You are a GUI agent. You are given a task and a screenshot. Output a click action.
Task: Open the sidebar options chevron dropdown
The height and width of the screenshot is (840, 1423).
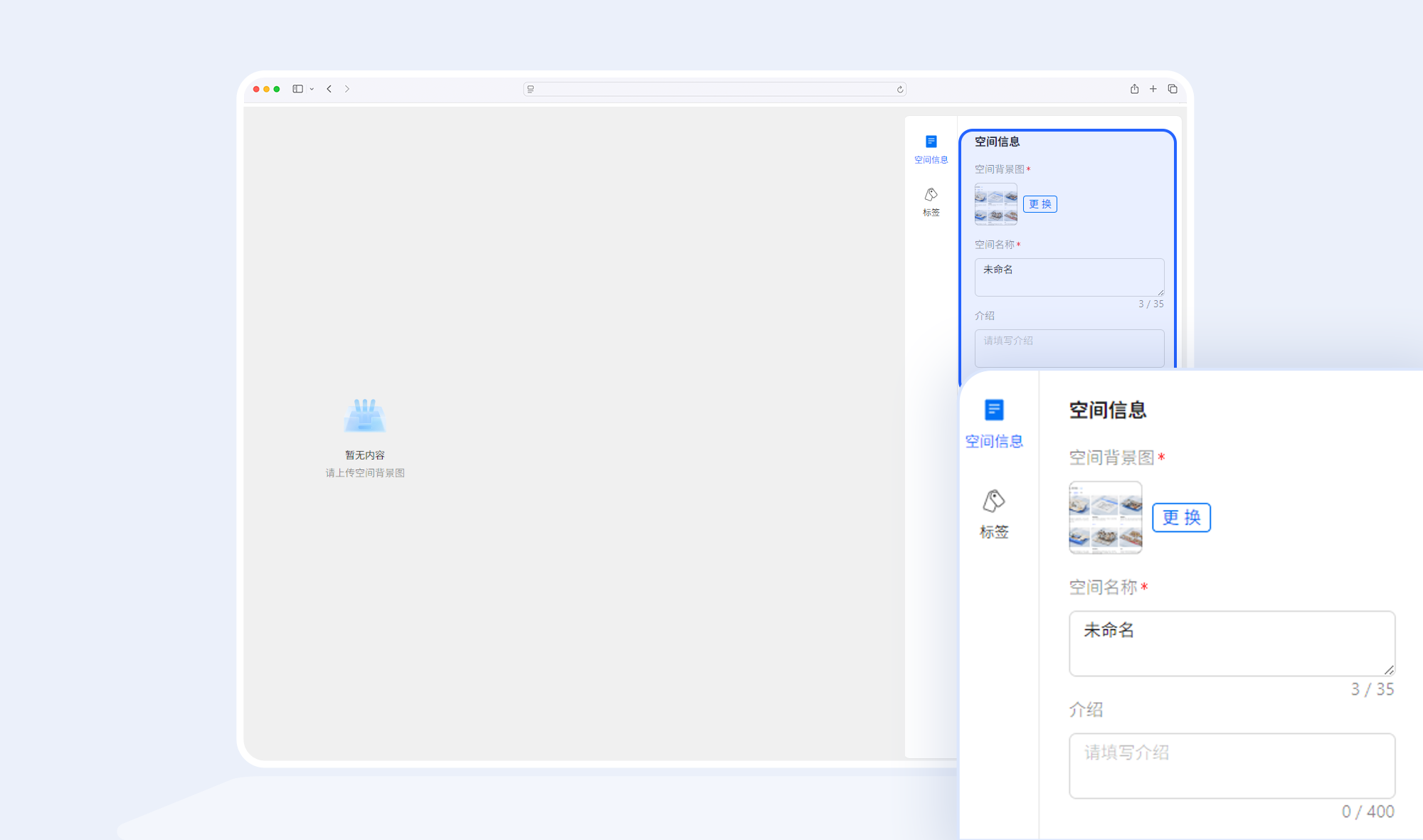pyautogui.click(x=312, y=89)
